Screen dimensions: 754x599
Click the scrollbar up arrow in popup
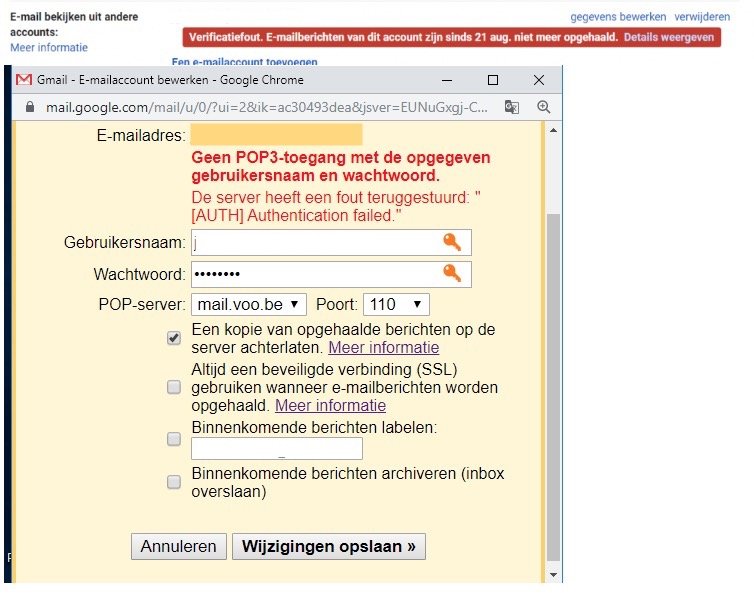tap(553, 130)
